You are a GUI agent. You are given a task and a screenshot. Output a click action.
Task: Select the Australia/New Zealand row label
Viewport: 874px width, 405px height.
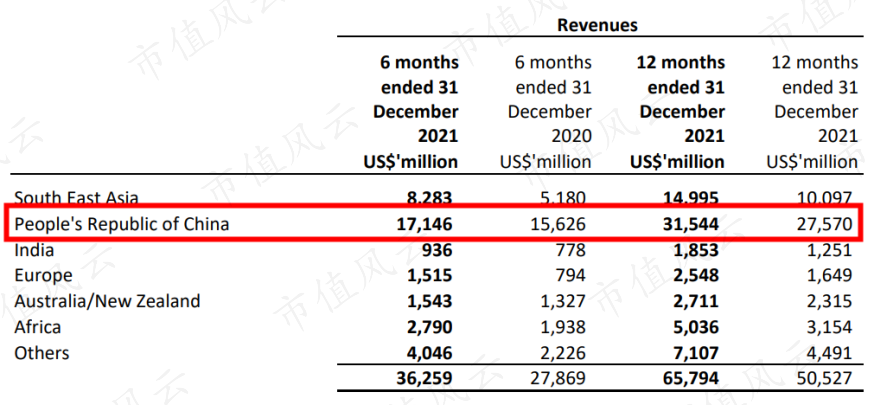tap(107, 301)
